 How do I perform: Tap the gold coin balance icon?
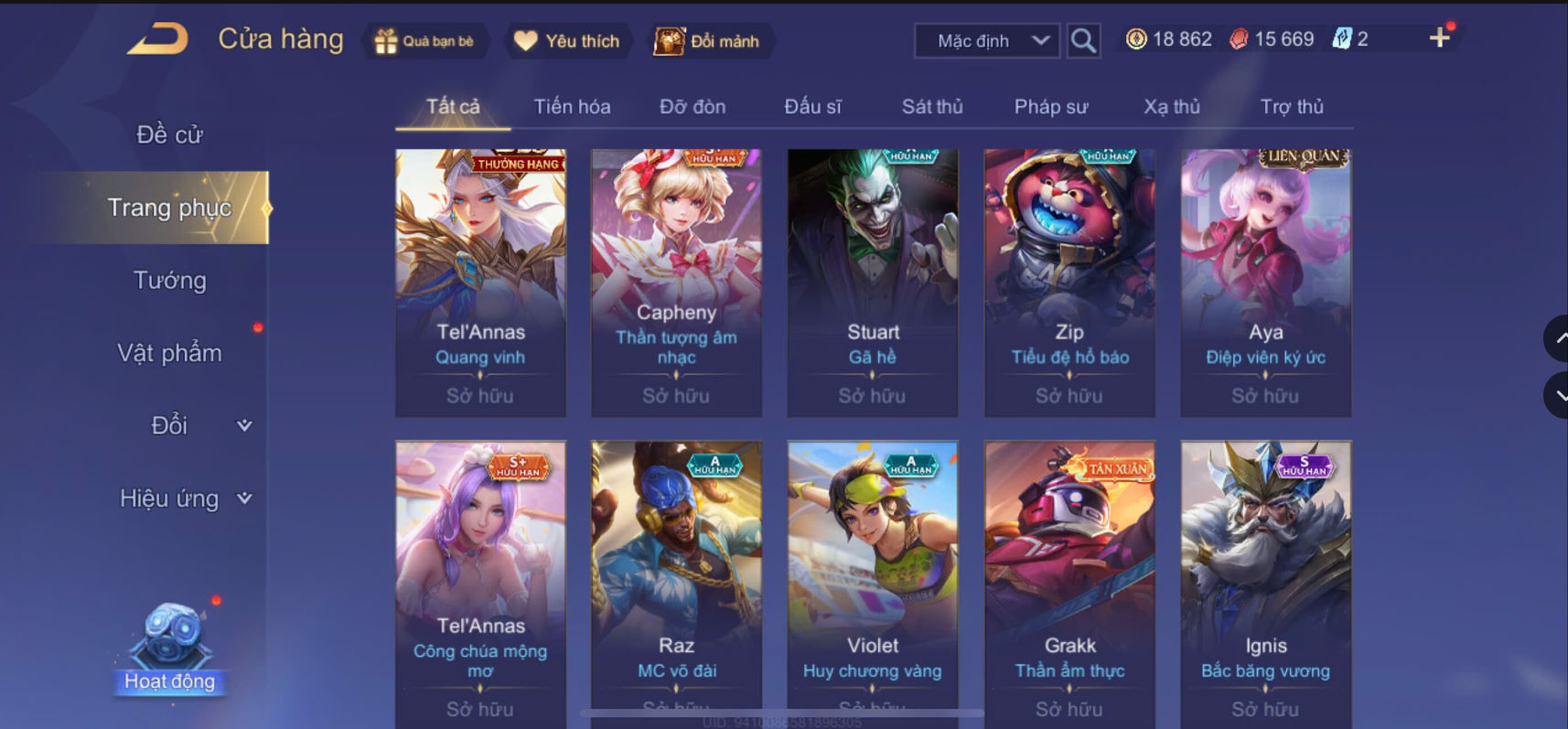1135,39
